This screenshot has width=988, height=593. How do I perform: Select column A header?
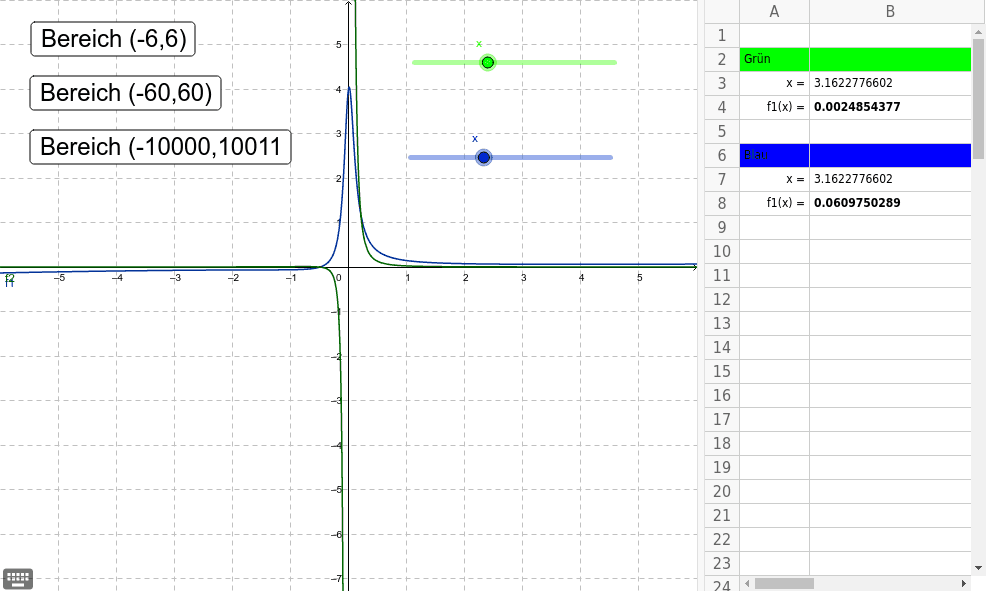(774, 11)
